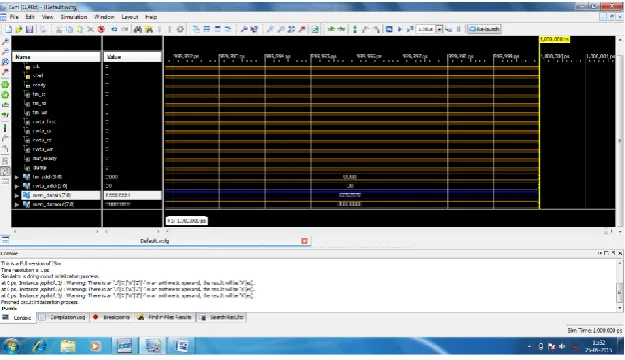The width and height of the screenshot is (625, 360).
Task: Click the Zoom In icon on left sidebar
Action: click(5, 41)
